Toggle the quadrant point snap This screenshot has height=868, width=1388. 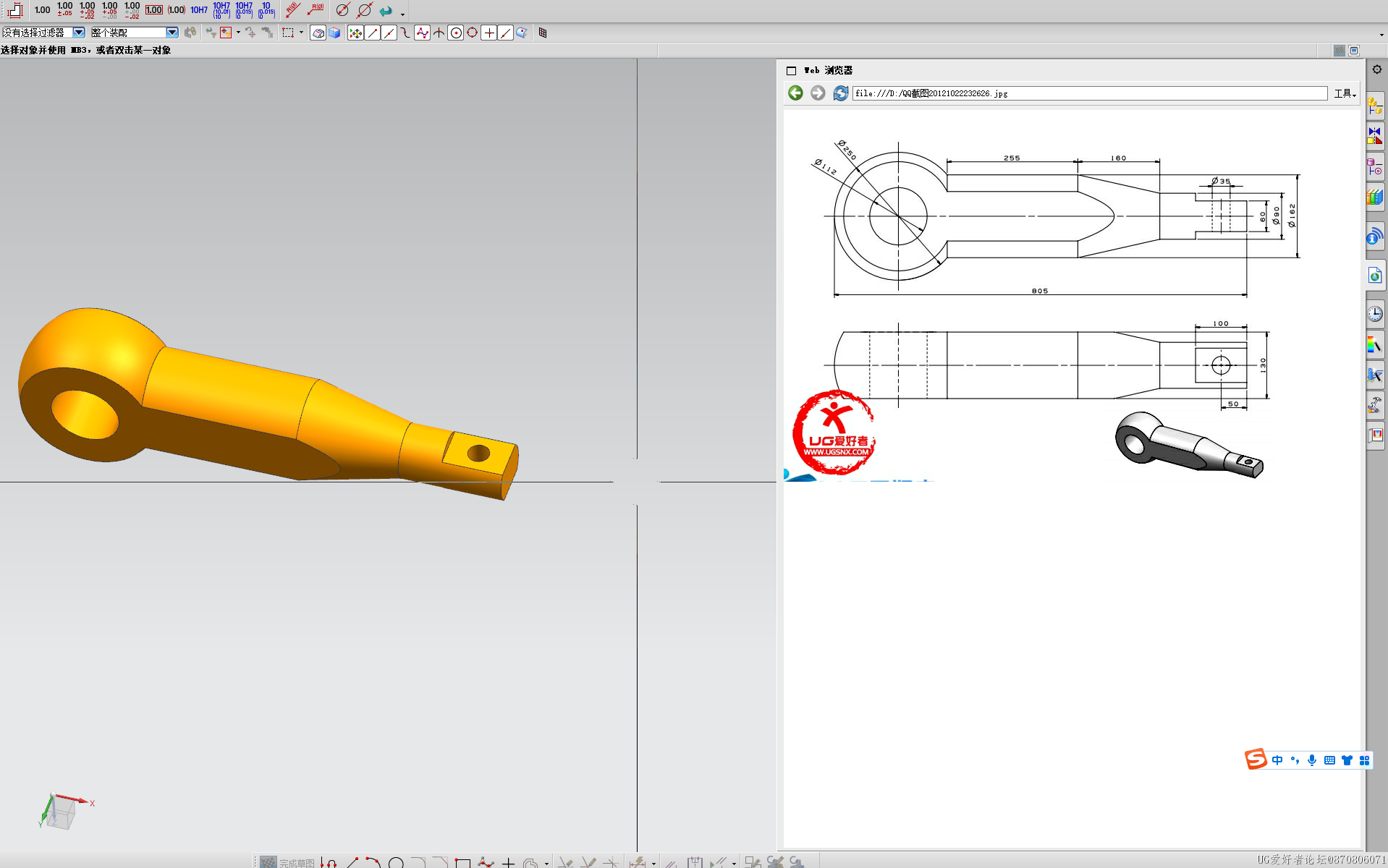pos(473,33)
